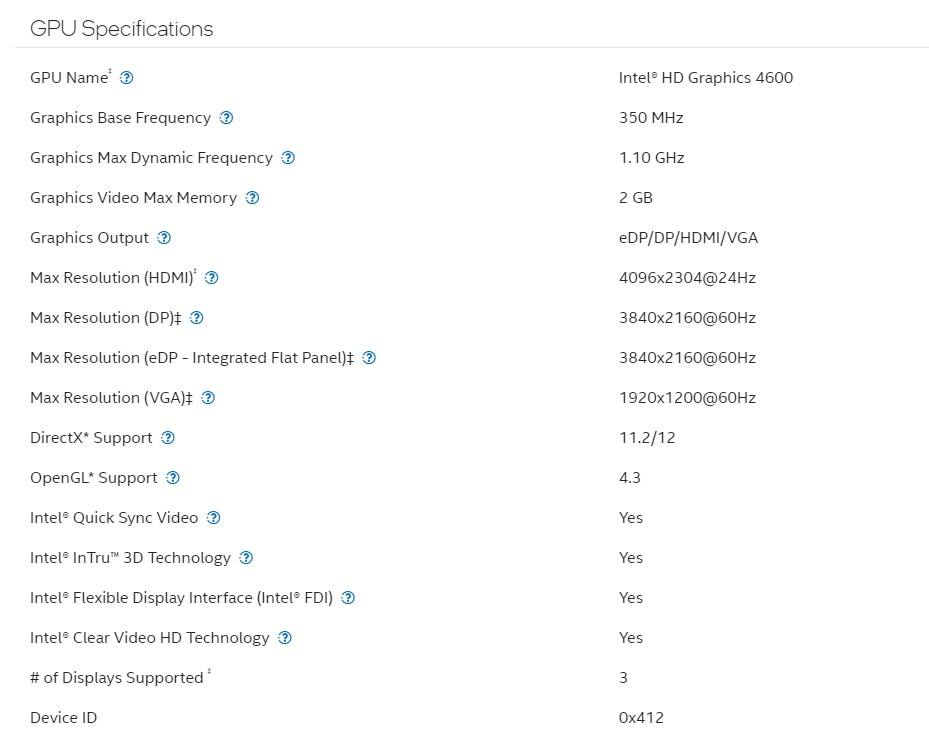Screen dimensions: 929x748
Task: Click help icon beside Max Resolution (DP)
Action: (196, 318)
